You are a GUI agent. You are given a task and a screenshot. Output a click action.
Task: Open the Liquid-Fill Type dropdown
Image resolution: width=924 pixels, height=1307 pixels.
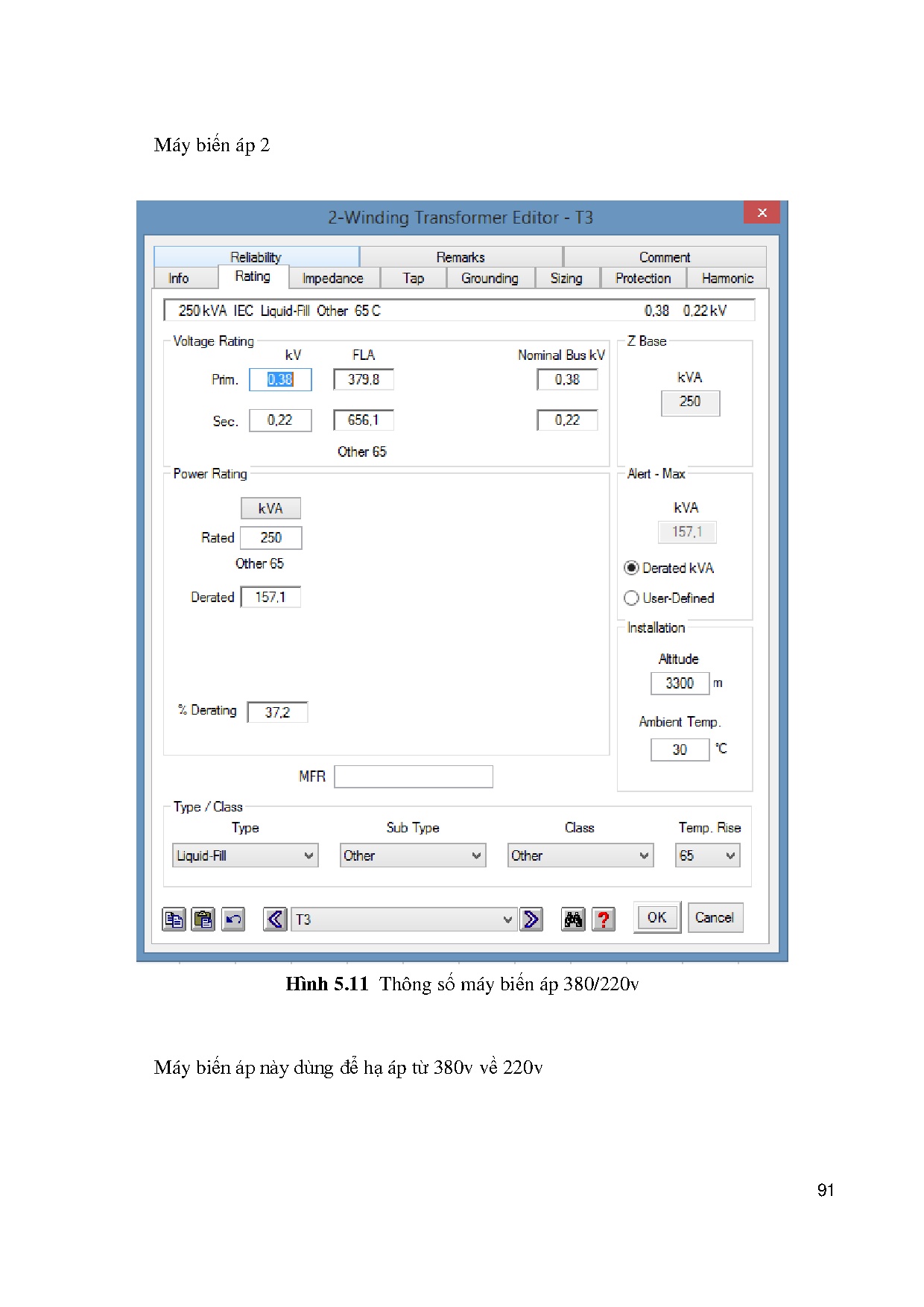(244, 855)
